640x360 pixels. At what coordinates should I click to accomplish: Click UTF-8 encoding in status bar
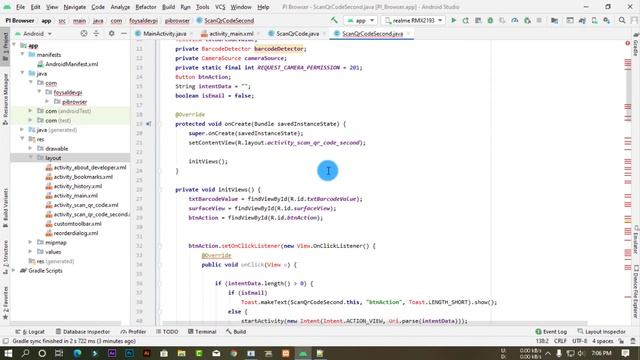pos(579,341)
